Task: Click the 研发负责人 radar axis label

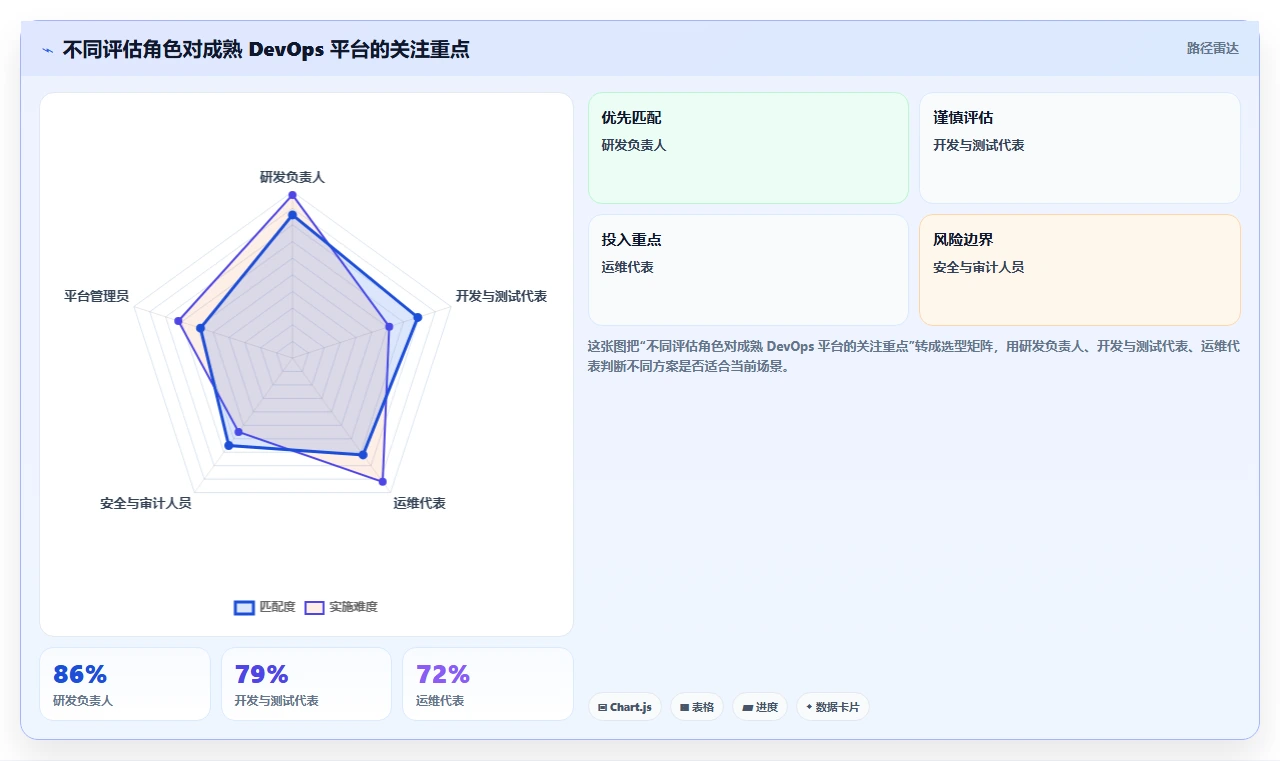Action: (292, 177)
